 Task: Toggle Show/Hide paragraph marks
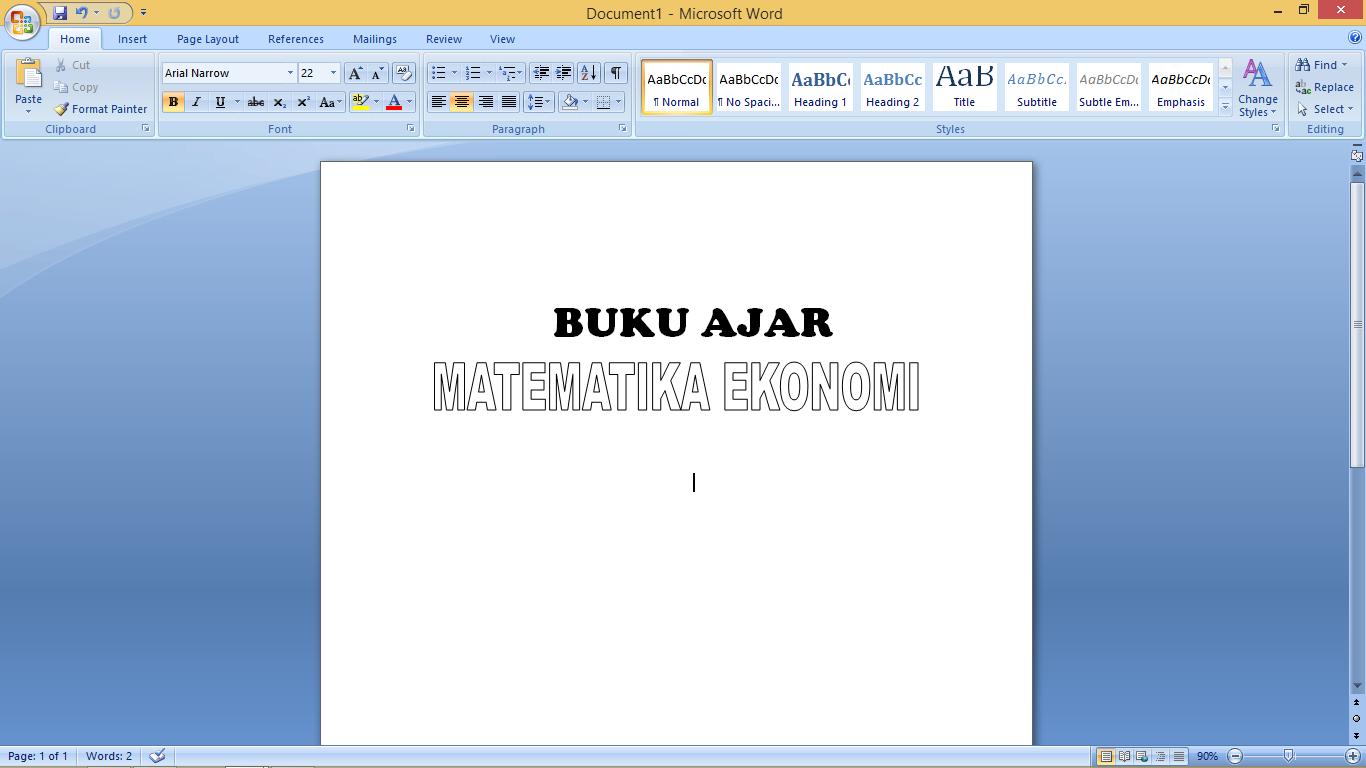(616, 73)
